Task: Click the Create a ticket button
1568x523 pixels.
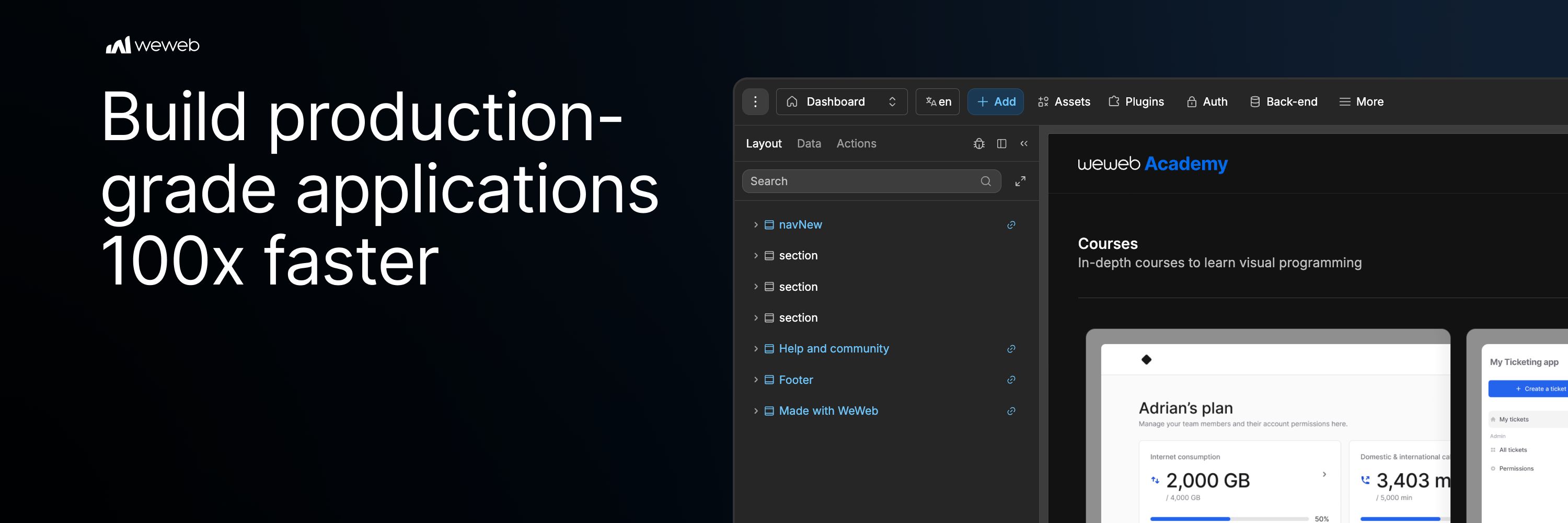Action: click(1528, 389)
